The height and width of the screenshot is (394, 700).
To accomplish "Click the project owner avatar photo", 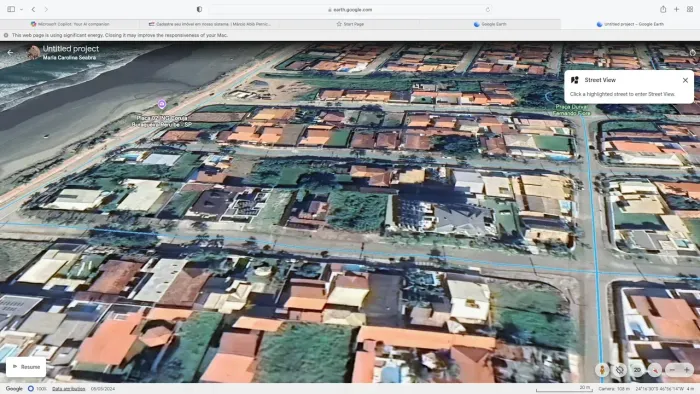I will point(33,52).
